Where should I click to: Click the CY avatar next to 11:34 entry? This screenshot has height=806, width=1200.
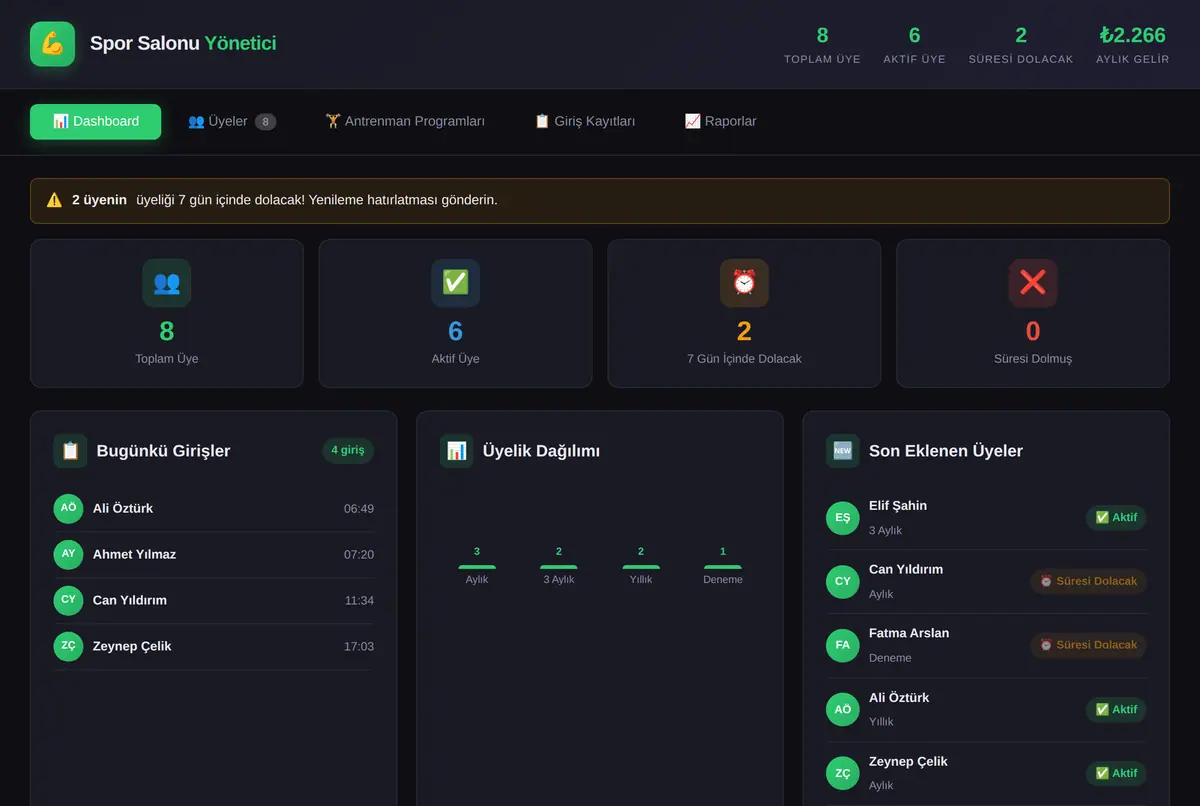coord(68,600)
